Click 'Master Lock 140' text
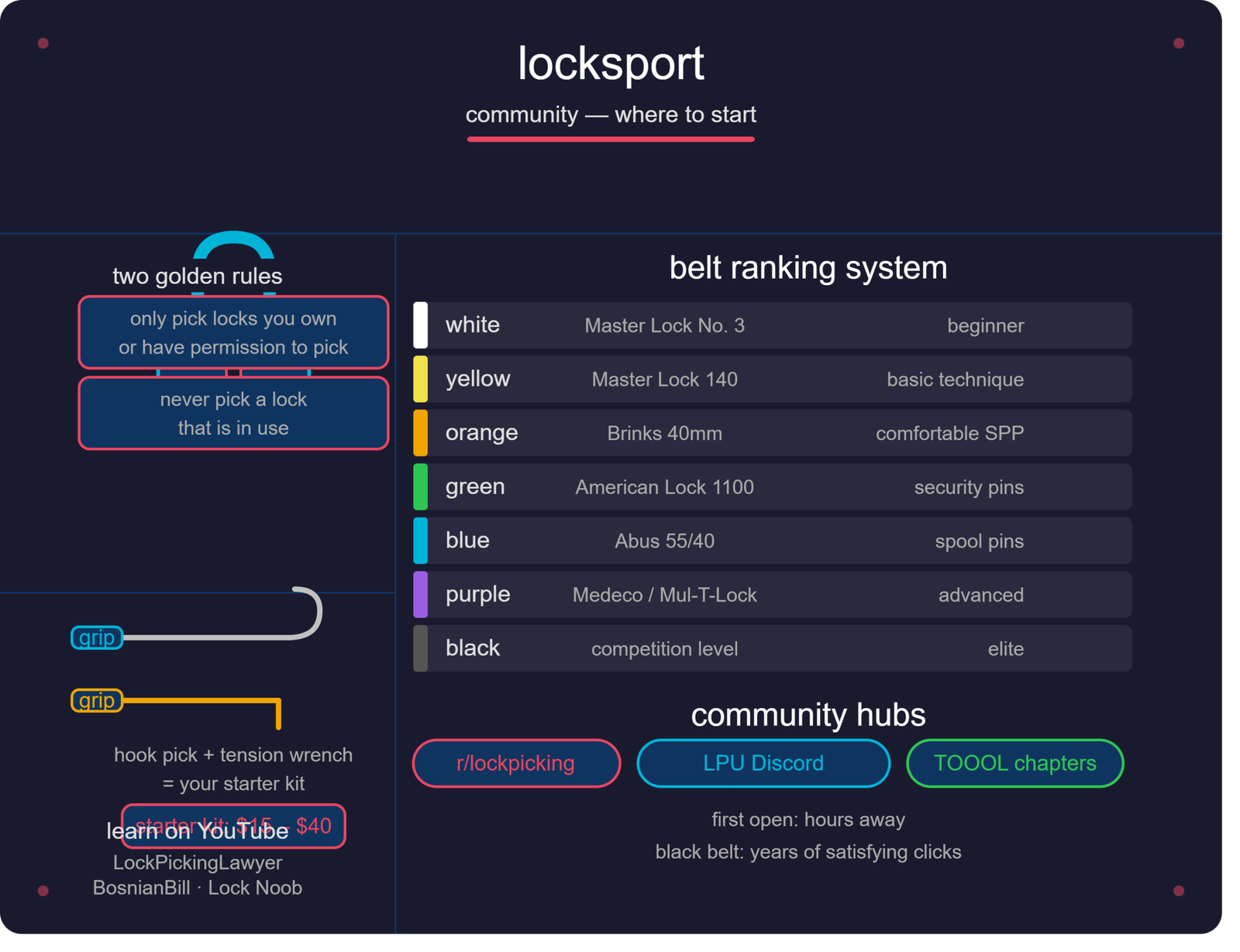 tap(664, 380)
